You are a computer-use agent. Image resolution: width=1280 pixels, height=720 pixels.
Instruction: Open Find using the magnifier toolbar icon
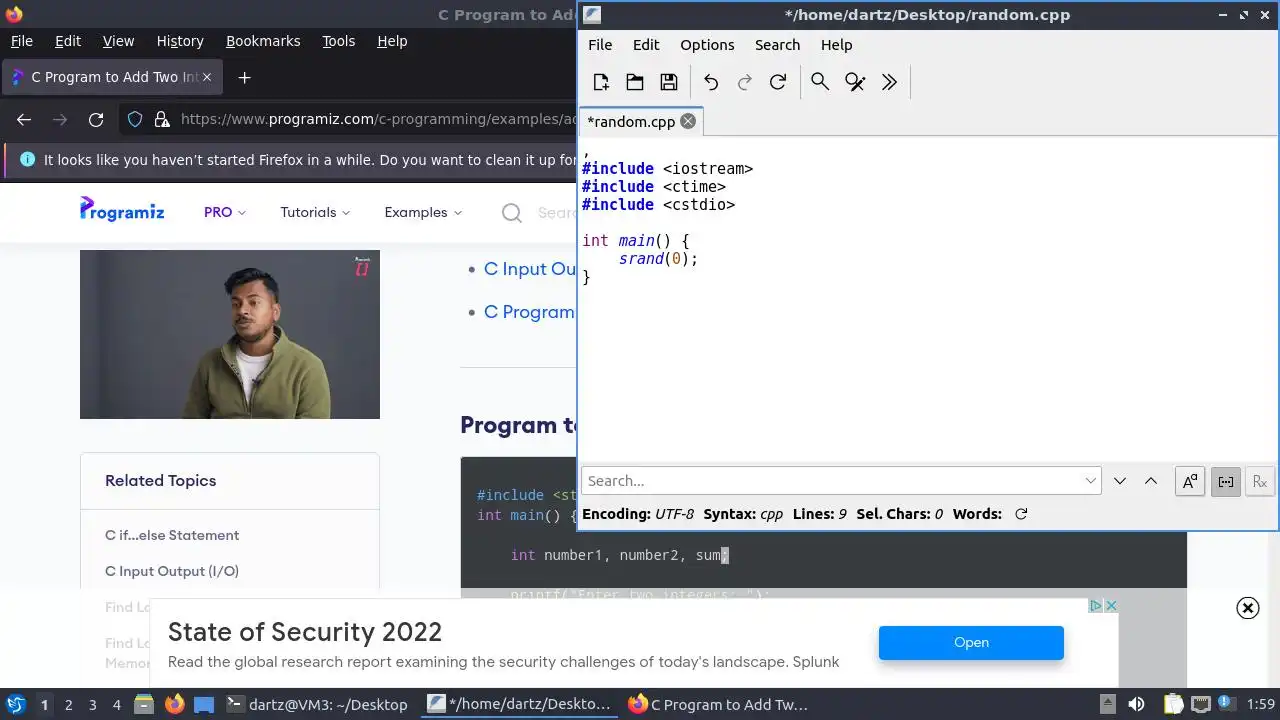coord(820,82)
